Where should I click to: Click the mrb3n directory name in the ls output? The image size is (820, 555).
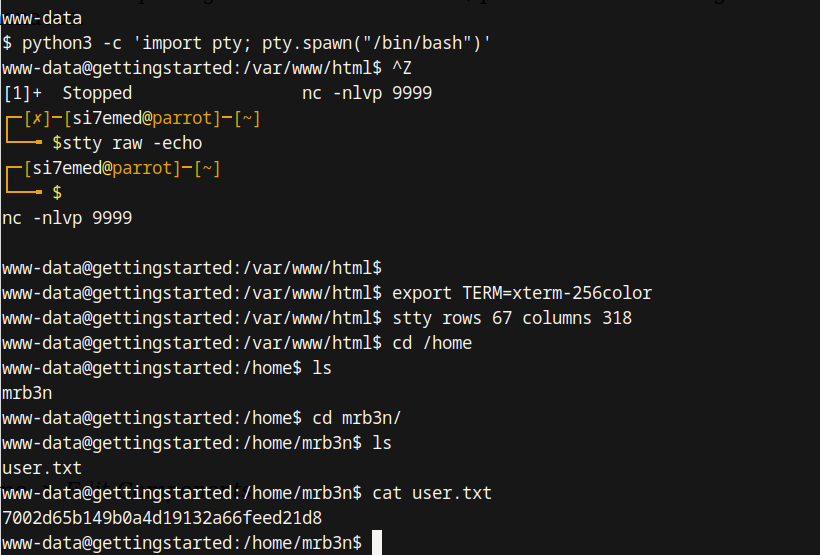click(x=27, y=392)
